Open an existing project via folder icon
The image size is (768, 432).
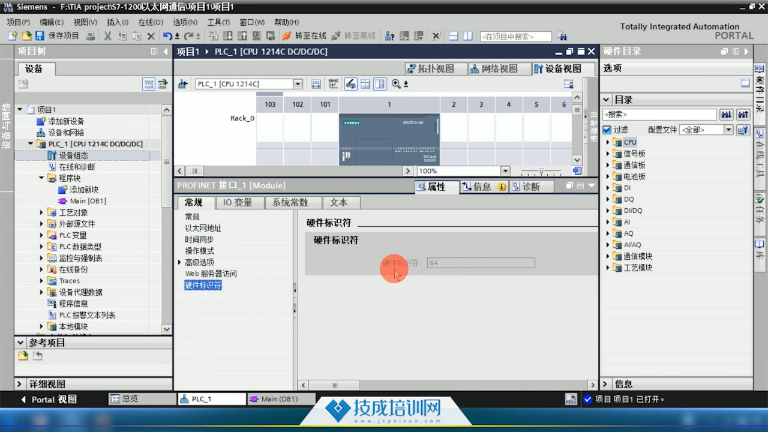pos(26,36)
